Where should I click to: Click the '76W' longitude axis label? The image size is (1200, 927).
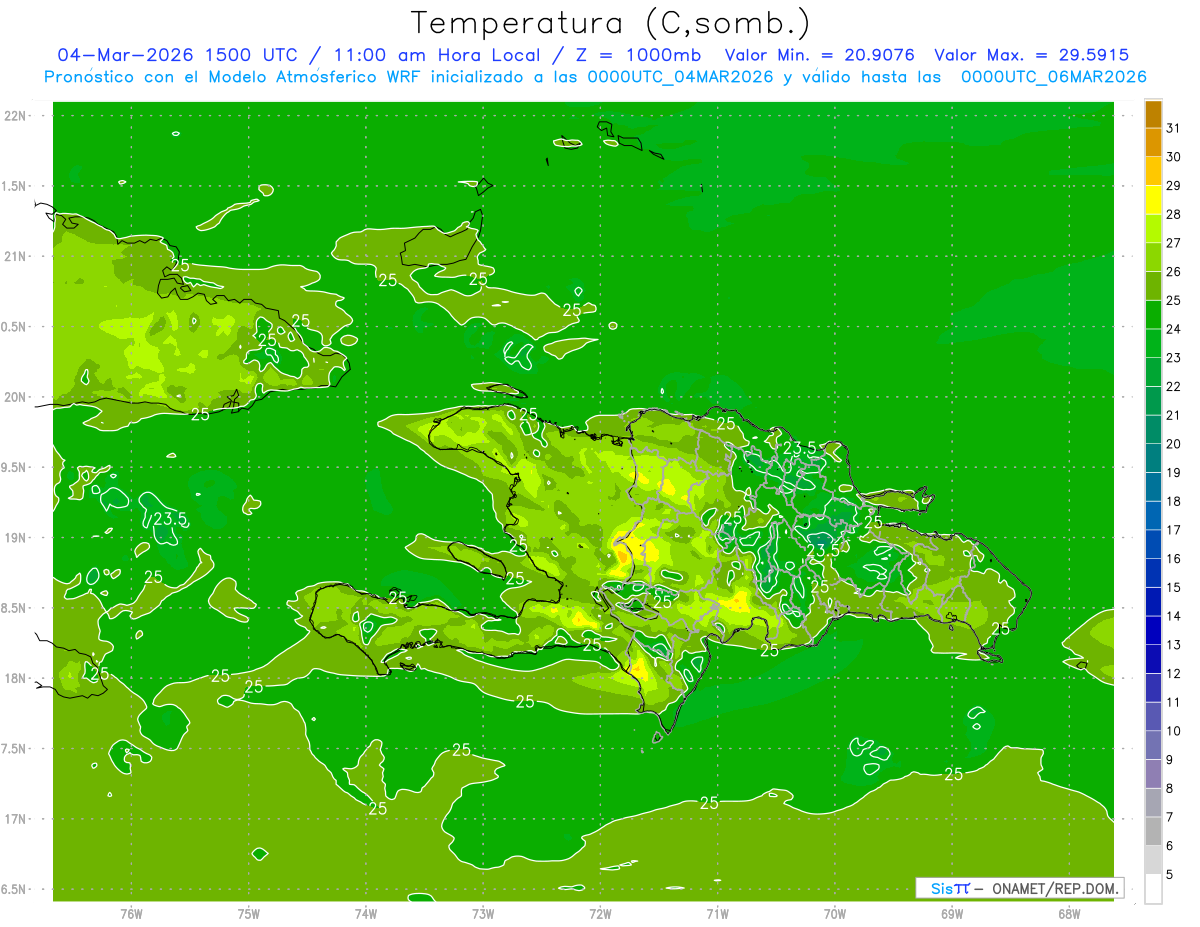click(131, 914)
